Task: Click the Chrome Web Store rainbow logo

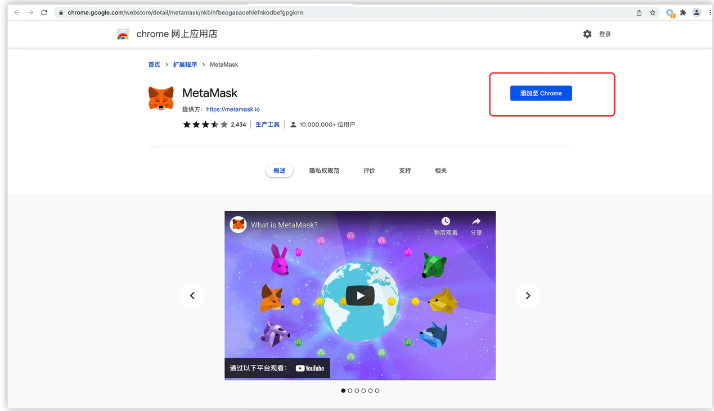Action: pyautogui.click(x=123, y=34)
